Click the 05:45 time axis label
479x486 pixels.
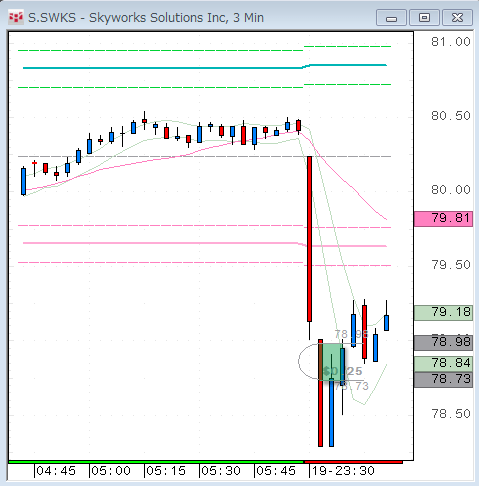tap(276, 471)
